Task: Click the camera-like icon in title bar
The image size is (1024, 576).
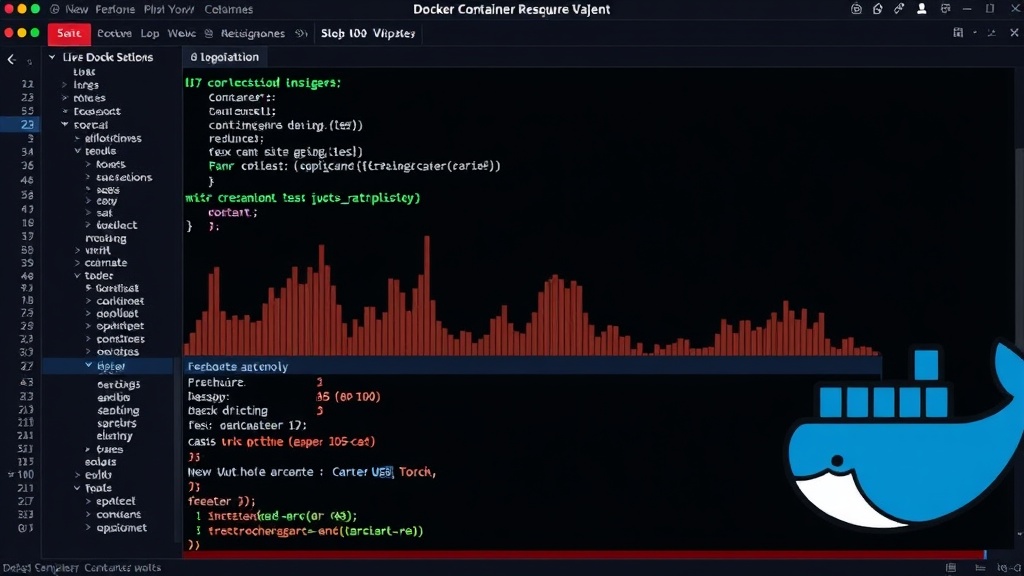Action: pyautogui.click(x=856, y=9)
